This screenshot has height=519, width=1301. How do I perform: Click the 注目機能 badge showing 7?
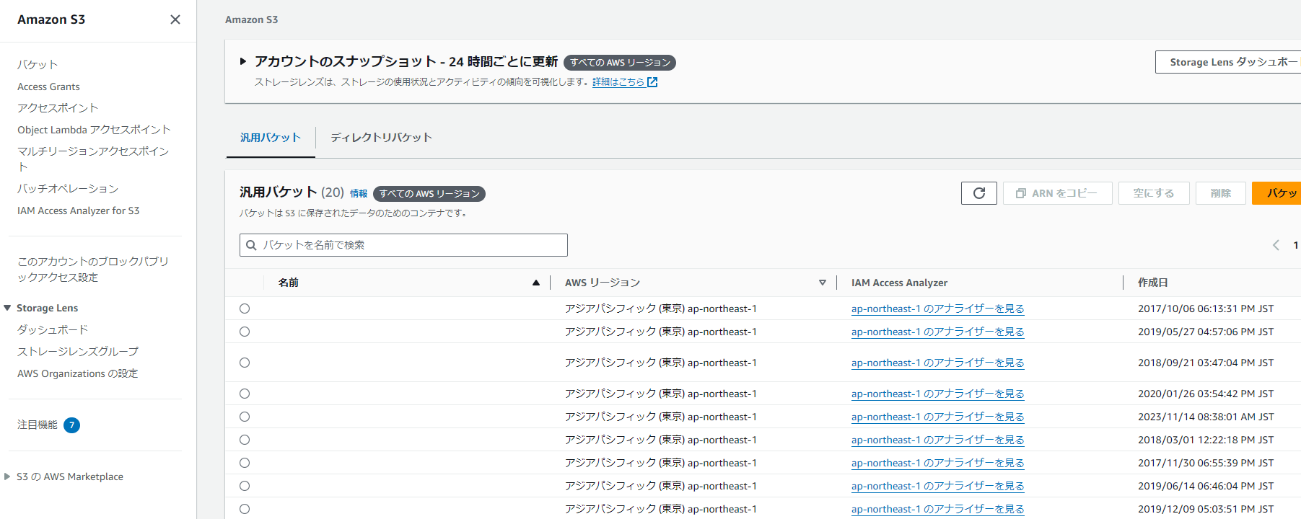(71, 425)
